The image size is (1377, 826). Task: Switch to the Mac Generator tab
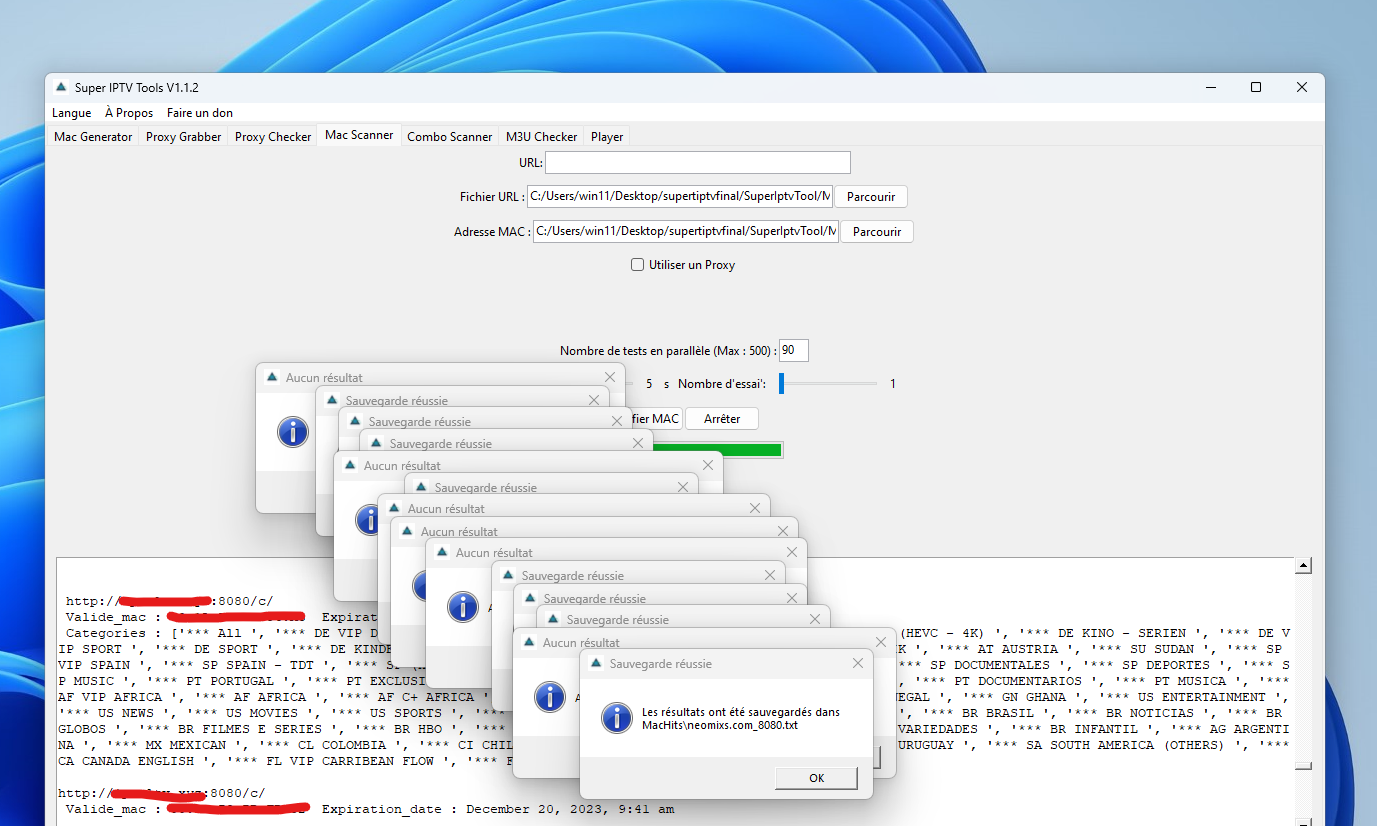(93, 137)
